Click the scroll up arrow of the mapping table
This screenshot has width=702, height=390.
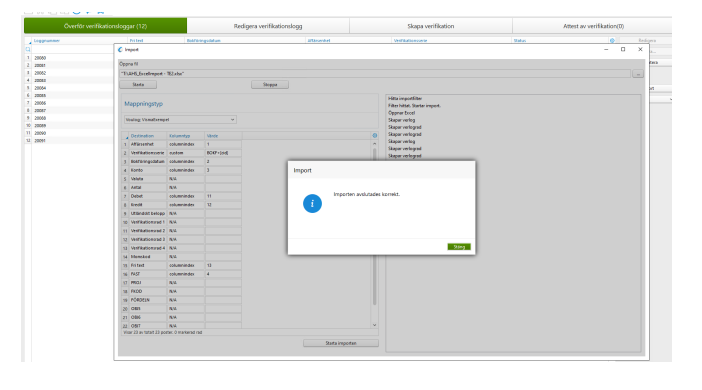375,144
